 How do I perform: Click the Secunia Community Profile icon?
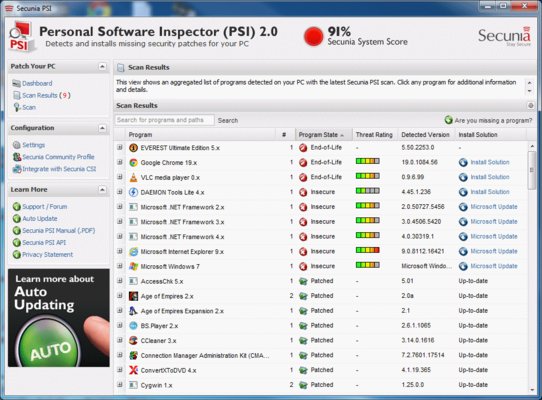(x=17, y=157)
